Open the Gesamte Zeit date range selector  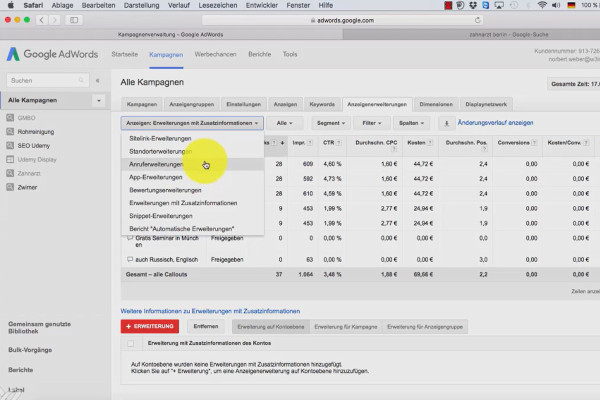click(x=574, y=84)
